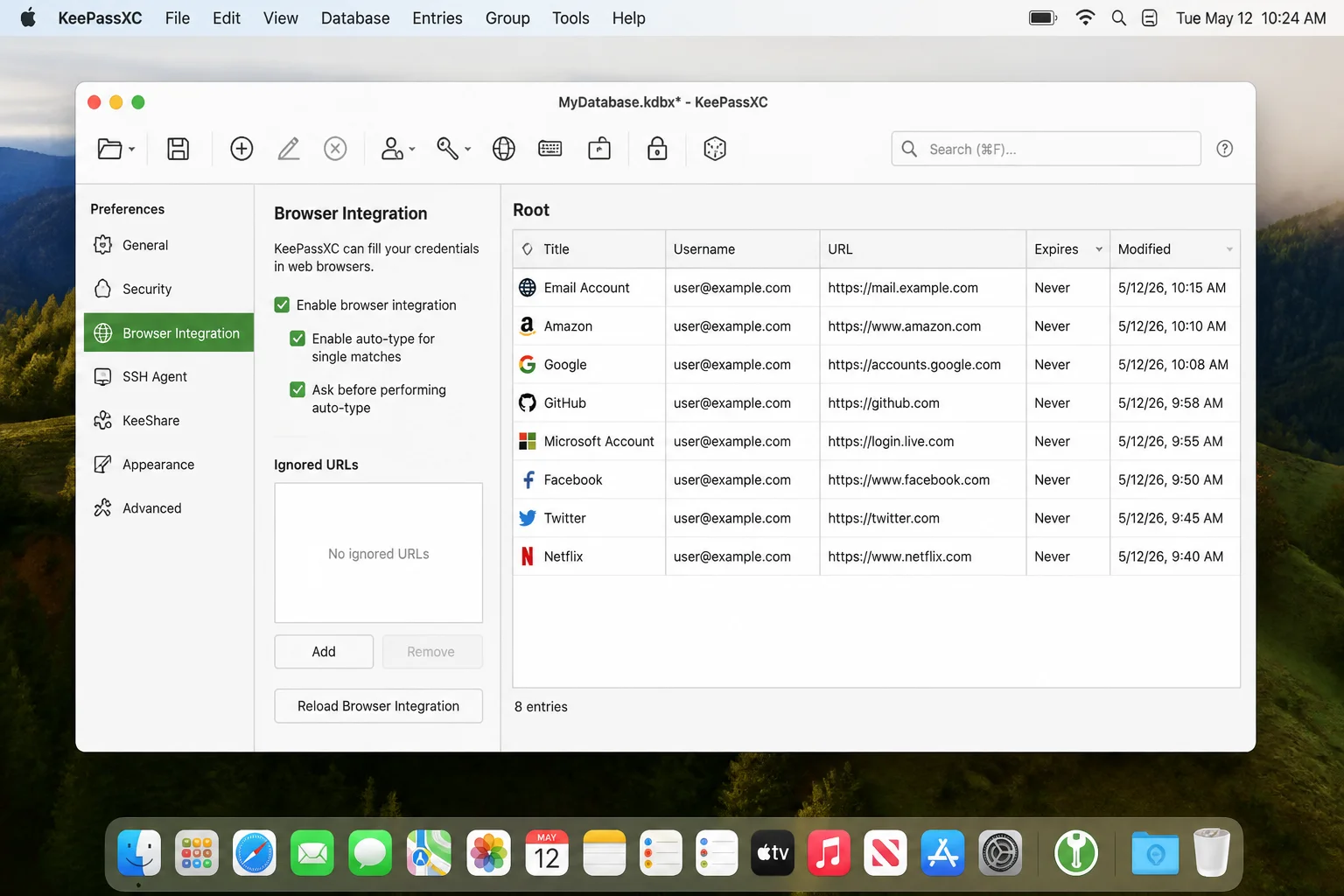This screenshot has height=896, width=1344.
Task: Click the Remove button under Ignored URLs
Action: pyautogui.click(x=431, y=652)
